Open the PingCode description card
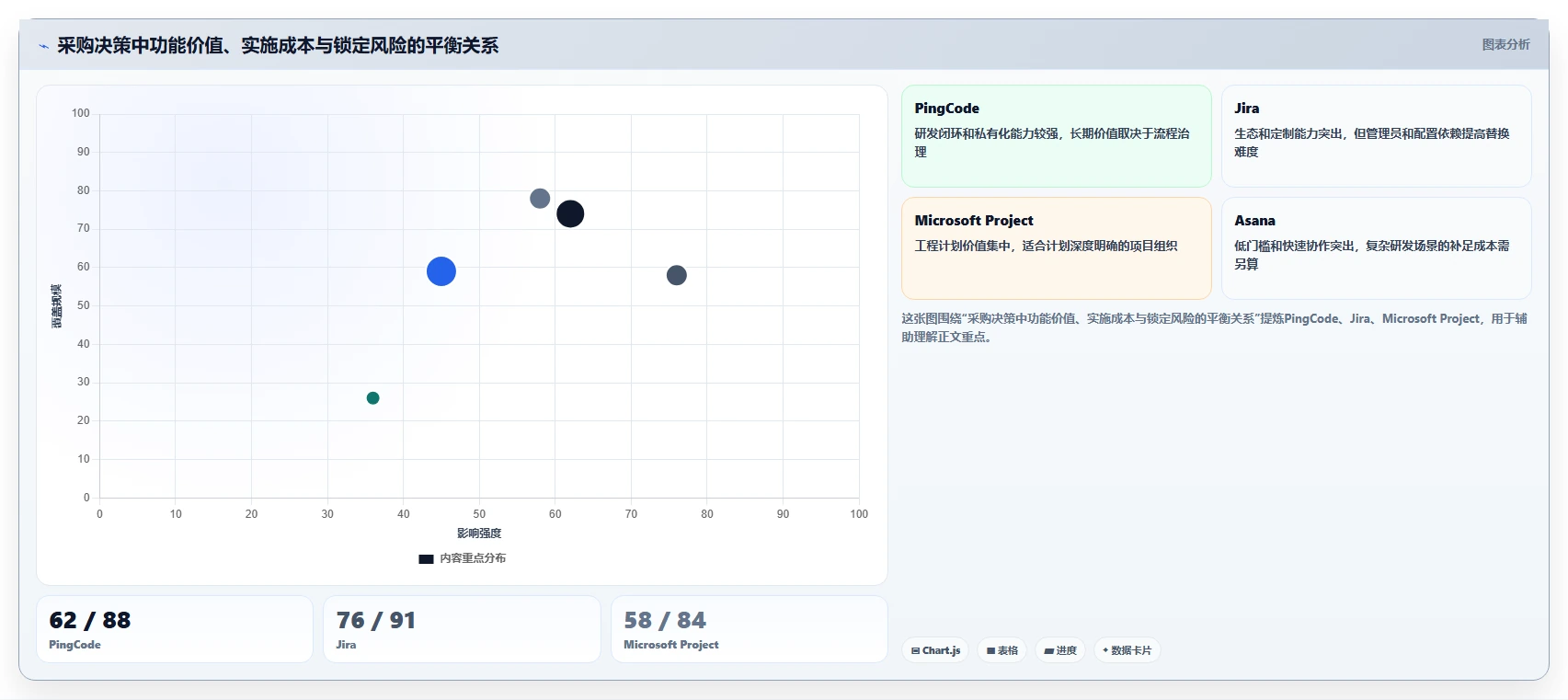 (x=1057, y=136)
